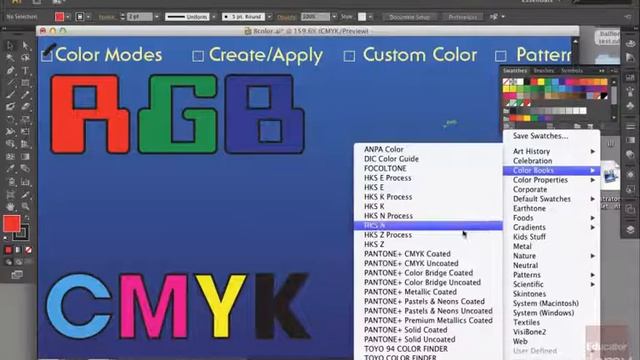The height and width of the screenshot is (360, 640).
Task: Choose TOYO 94 COLOR FINDER
Action: [x=428, y=349]
